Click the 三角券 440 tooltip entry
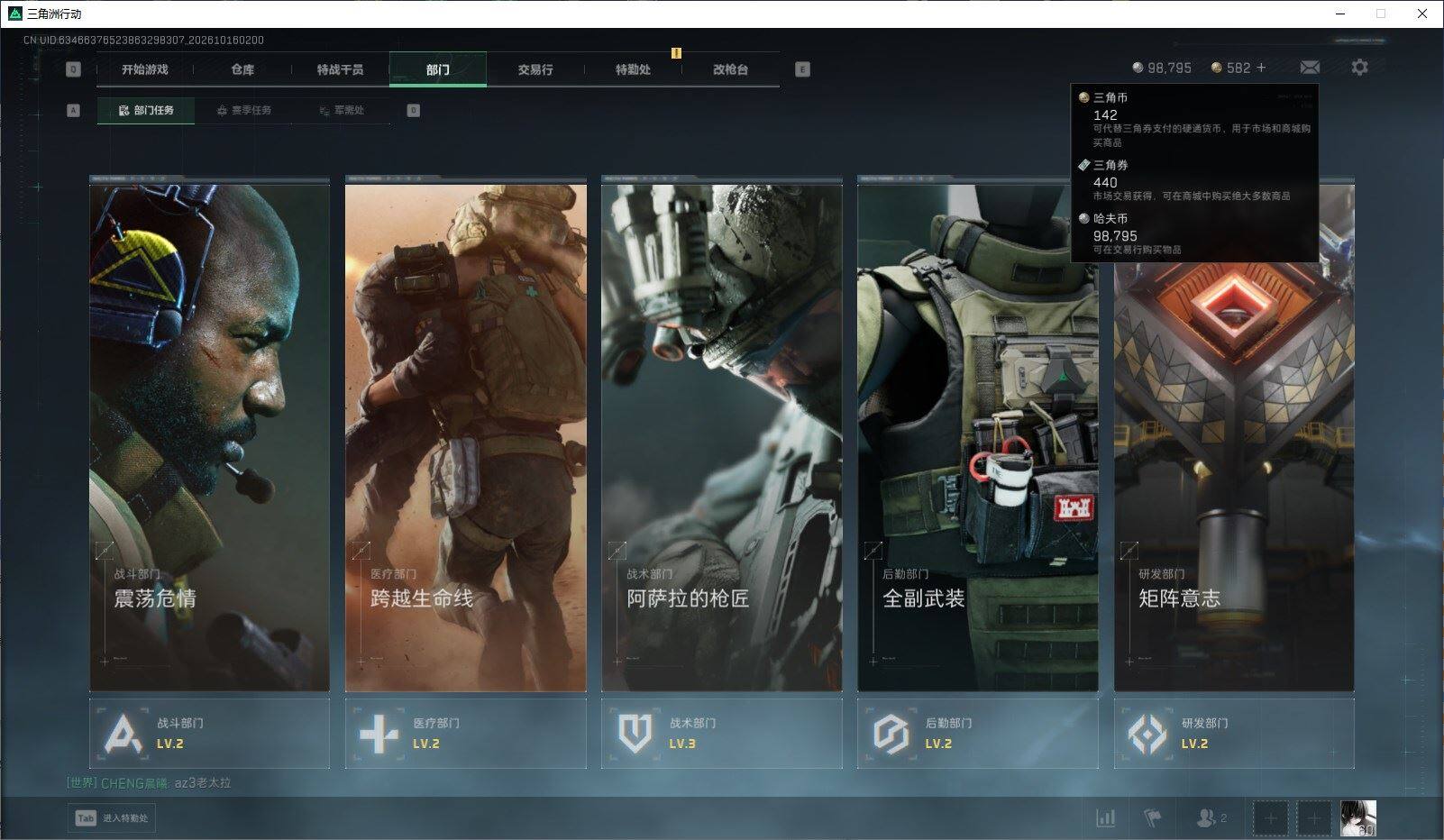Viewport: 1444px width, 840px height. 1194,180
